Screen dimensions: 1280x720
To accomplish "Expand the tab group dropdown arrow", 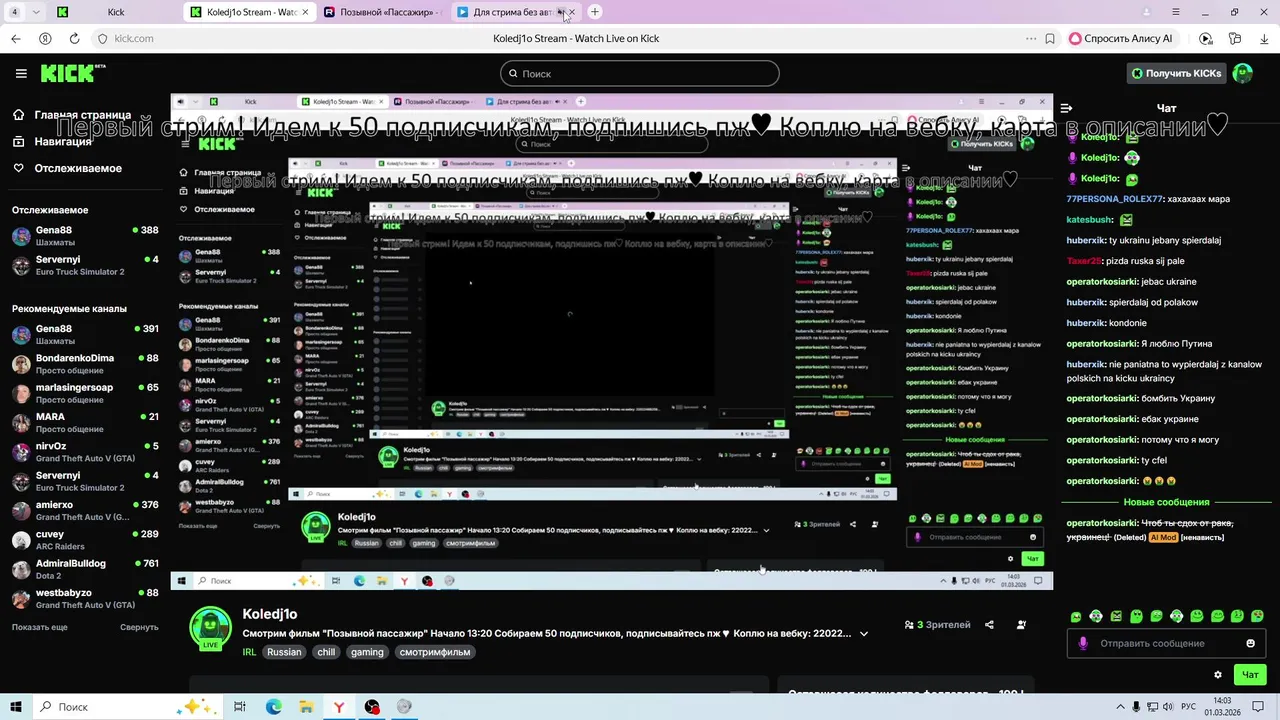I will click(37, 12).
